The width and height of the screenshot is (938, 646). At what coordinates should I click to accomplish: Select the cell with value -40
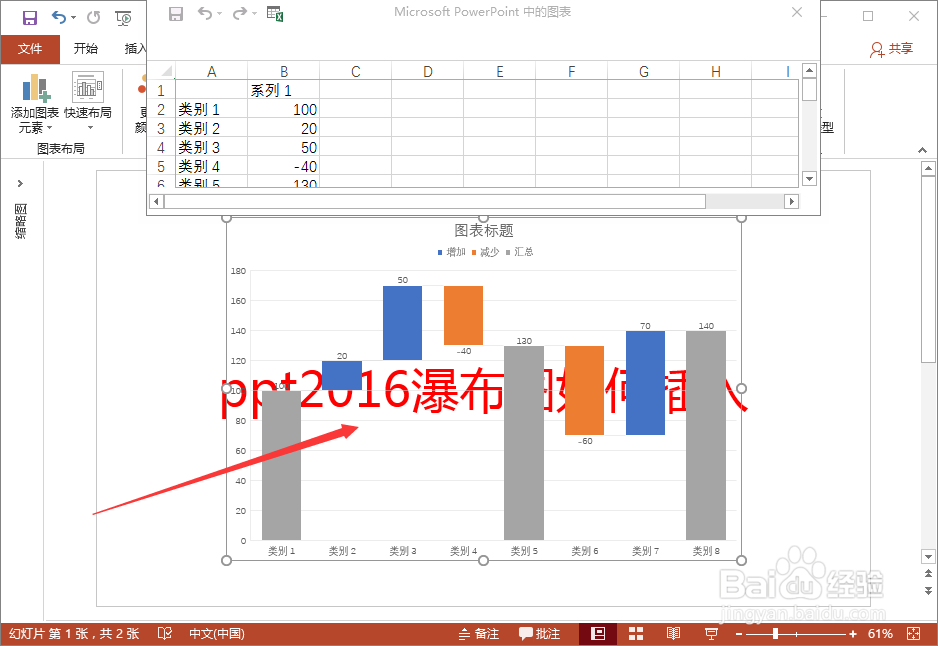[284, 166]
